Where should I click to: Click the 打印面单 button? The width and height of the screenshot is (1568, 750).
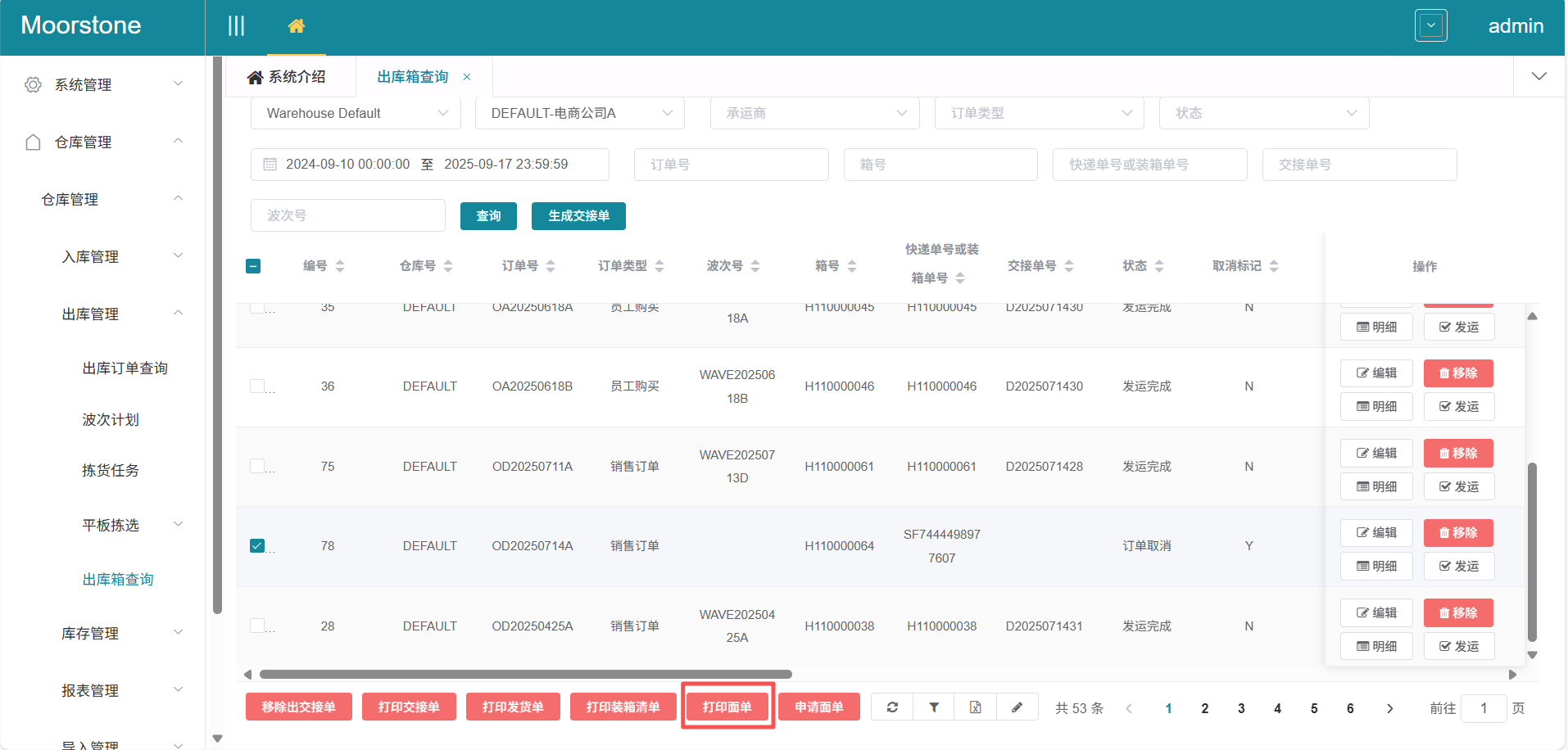[x=727, y=707]
